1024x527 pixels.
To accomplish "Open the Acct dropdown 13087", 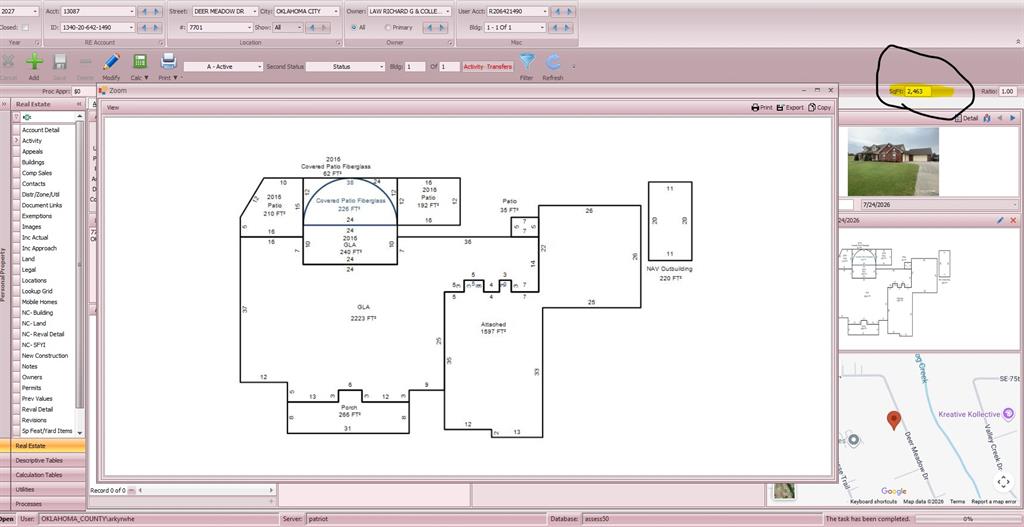I will point(131,12).
